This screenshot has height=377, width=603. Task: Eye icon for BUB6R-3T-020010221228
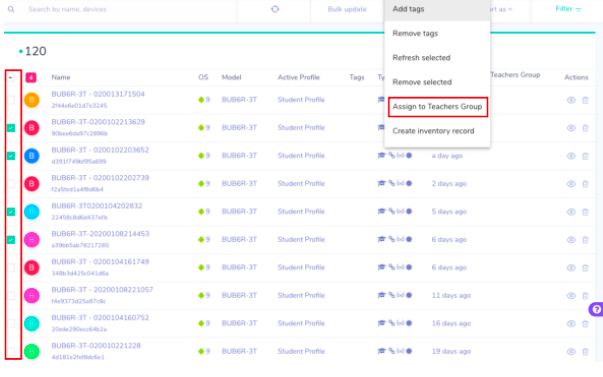(x=571, y=352)
